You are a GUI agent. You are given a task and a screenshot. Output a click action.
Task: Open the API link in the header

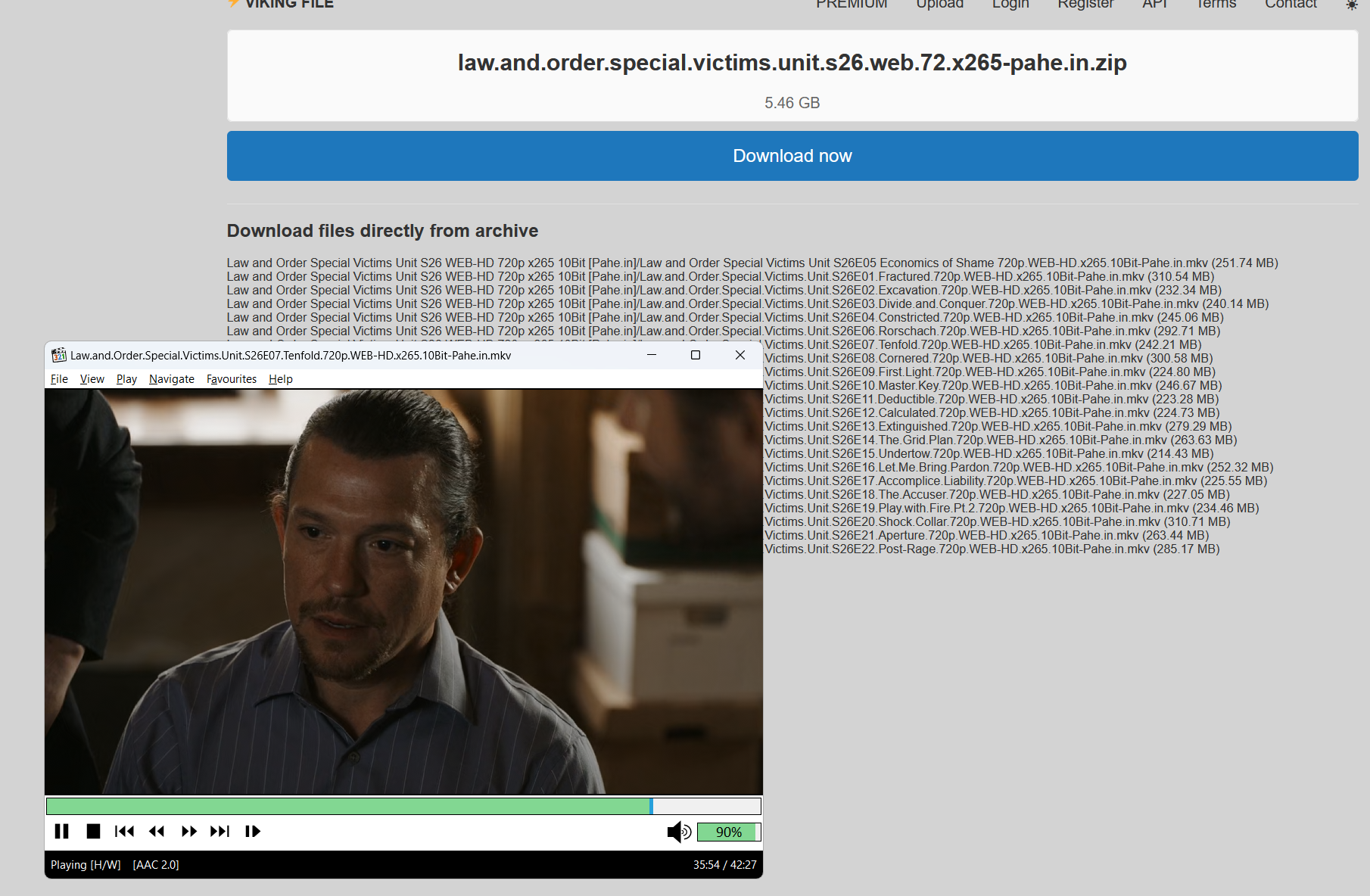click(1155, 4)
